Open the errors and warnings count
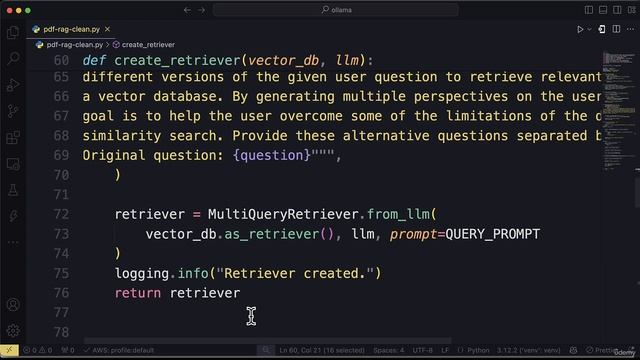Screen dimensions: 640x360 coord(38,350)
